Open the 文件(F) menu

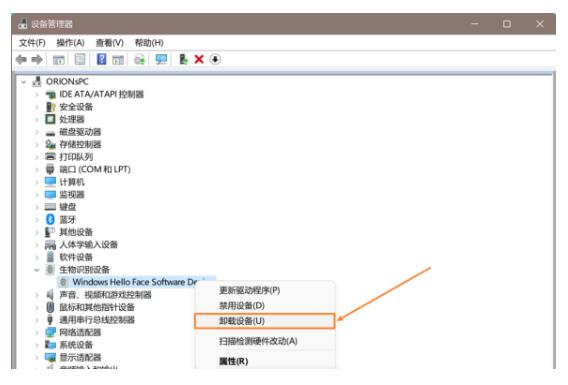(x=32, y=43)
